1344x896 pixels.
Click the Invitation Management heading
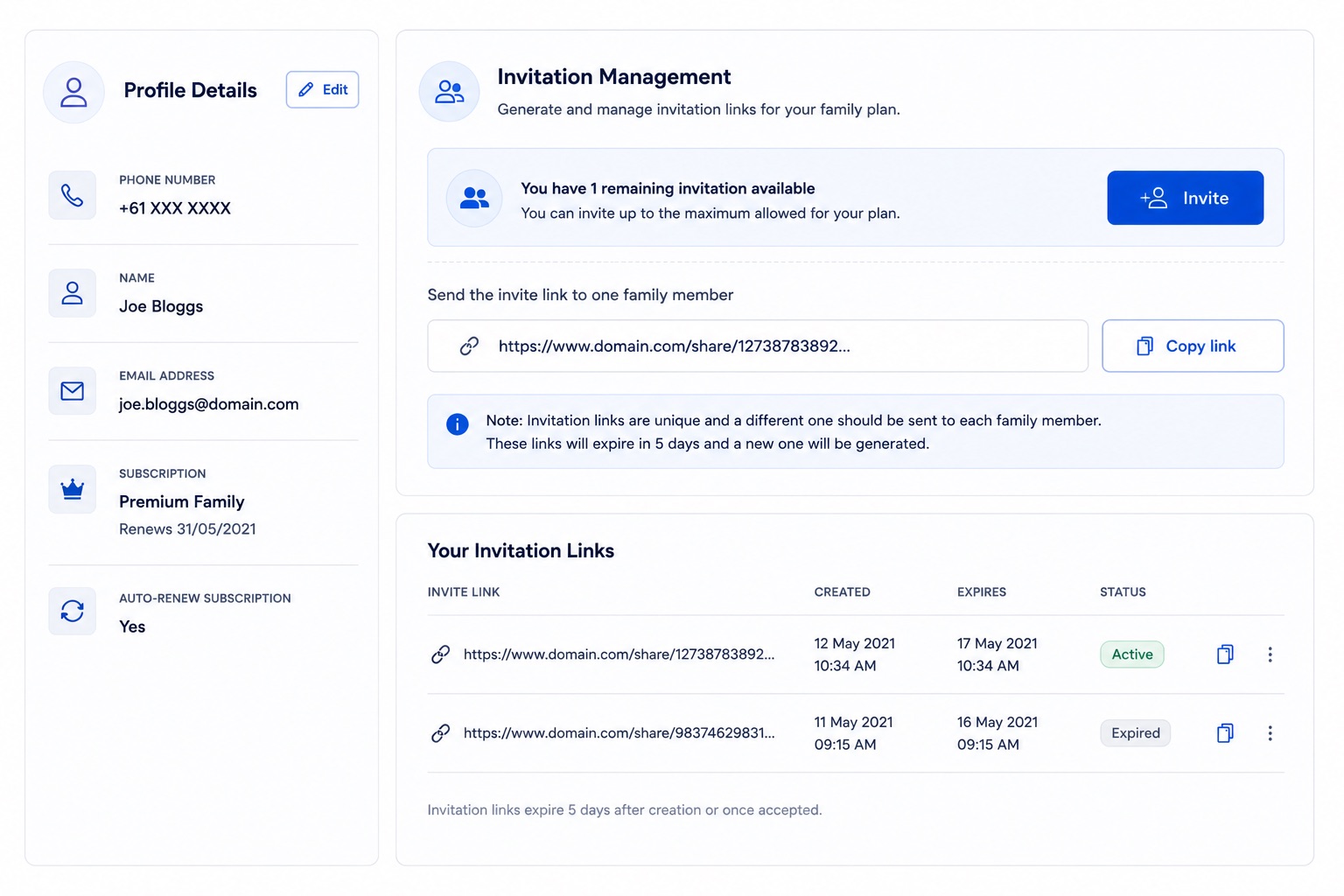(614, 77)
